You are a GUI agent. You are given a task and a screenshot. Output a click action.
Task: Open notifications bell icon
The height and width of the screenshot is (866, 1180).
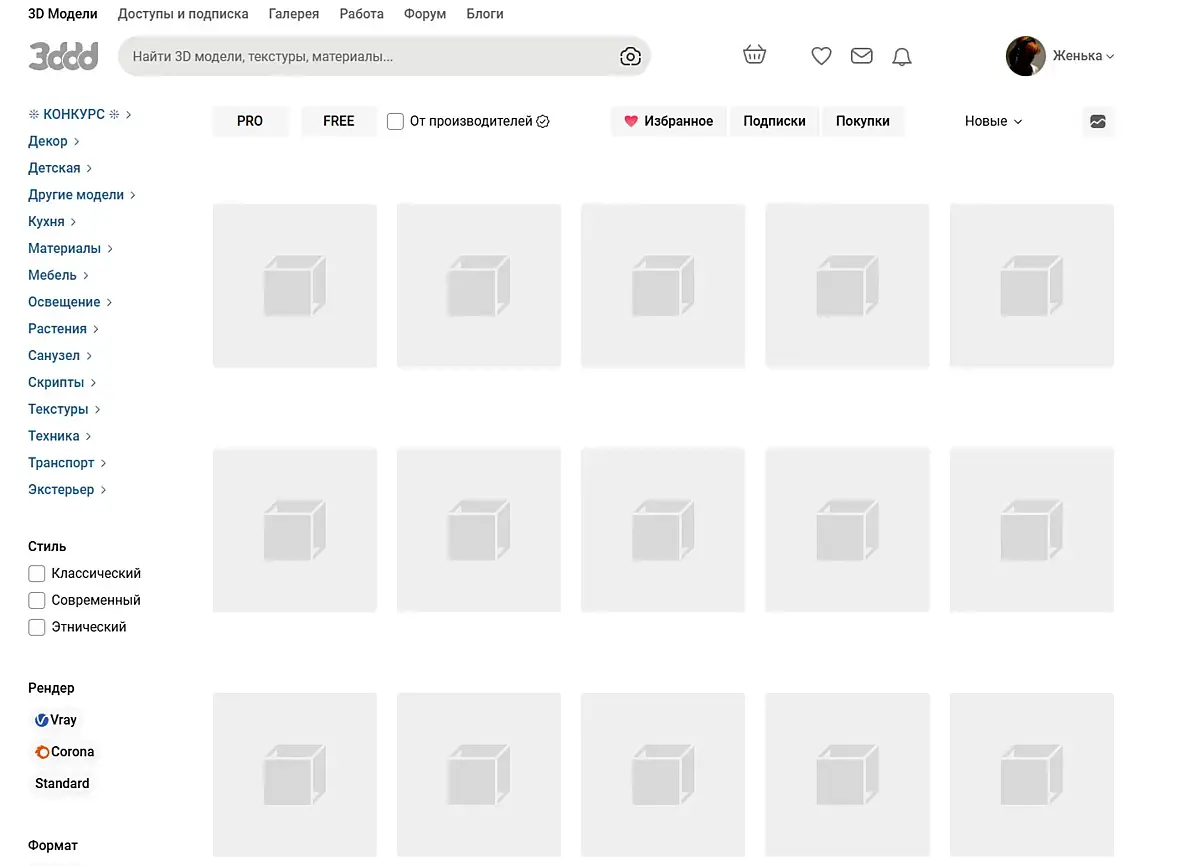[x=902, y=56]
